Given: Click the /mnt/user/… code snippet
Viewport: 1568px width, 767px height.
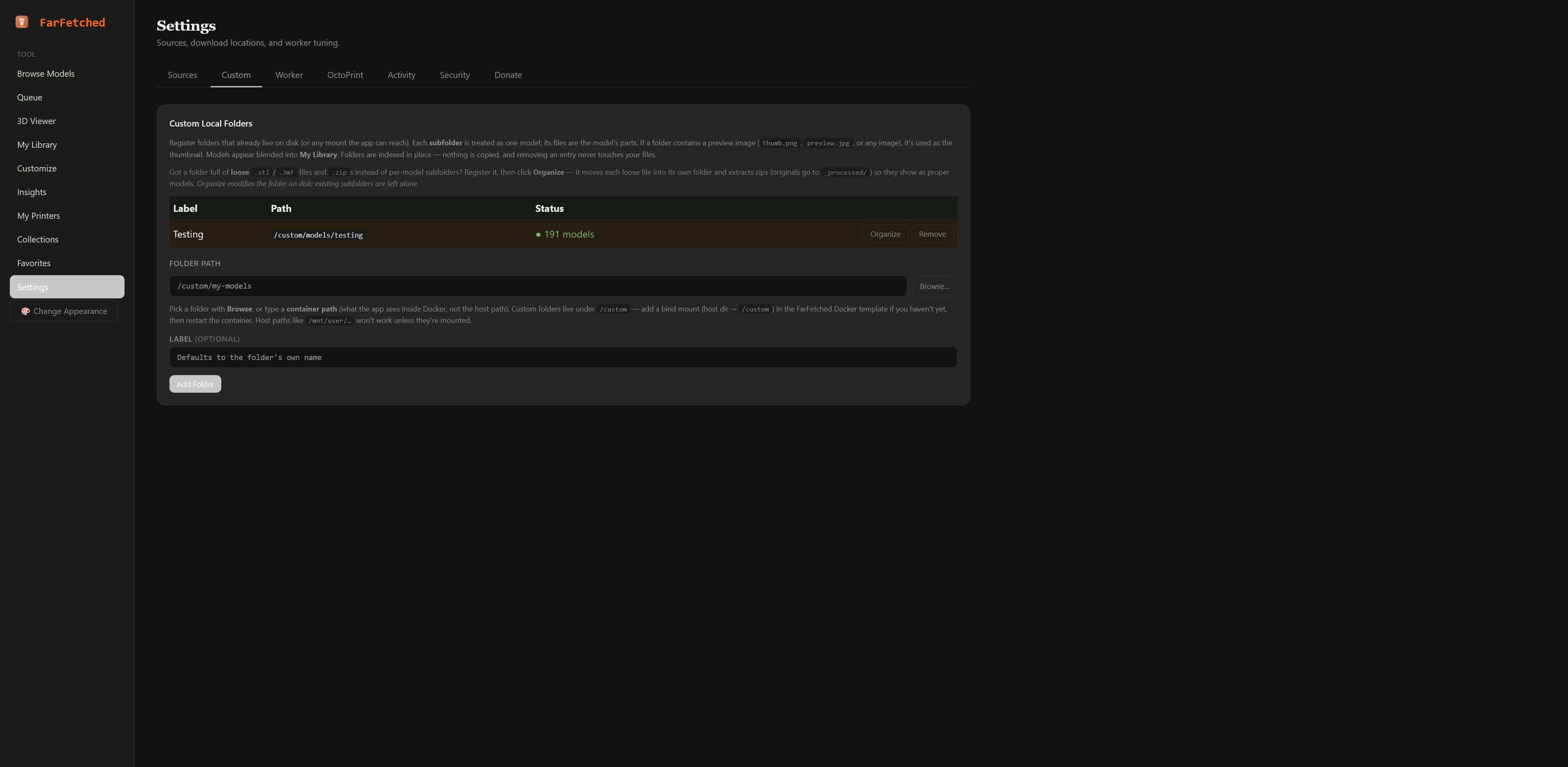Looking at the screenshot, I should 329,321.
